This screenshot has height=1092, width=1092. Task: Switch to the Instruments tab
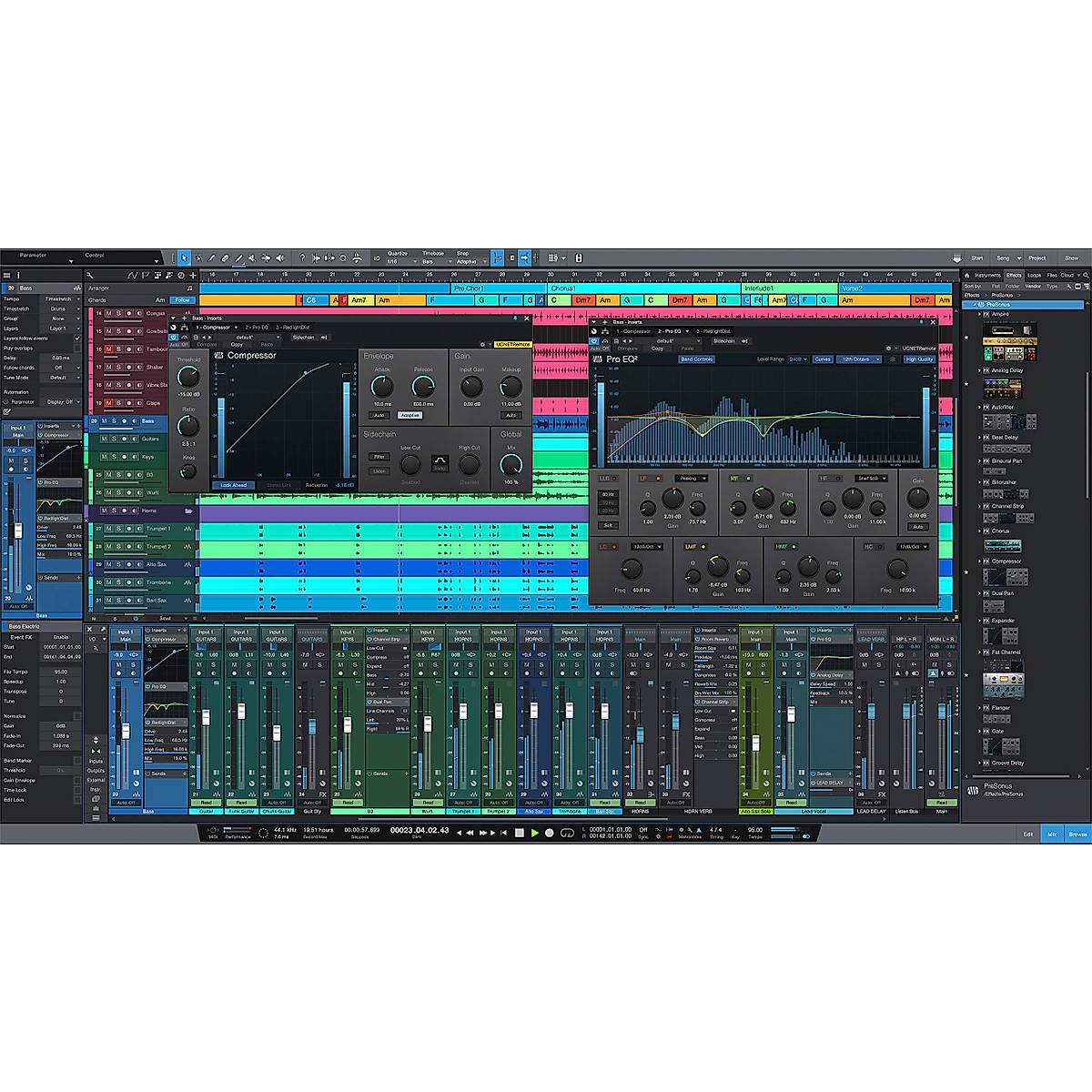[988, 278]
